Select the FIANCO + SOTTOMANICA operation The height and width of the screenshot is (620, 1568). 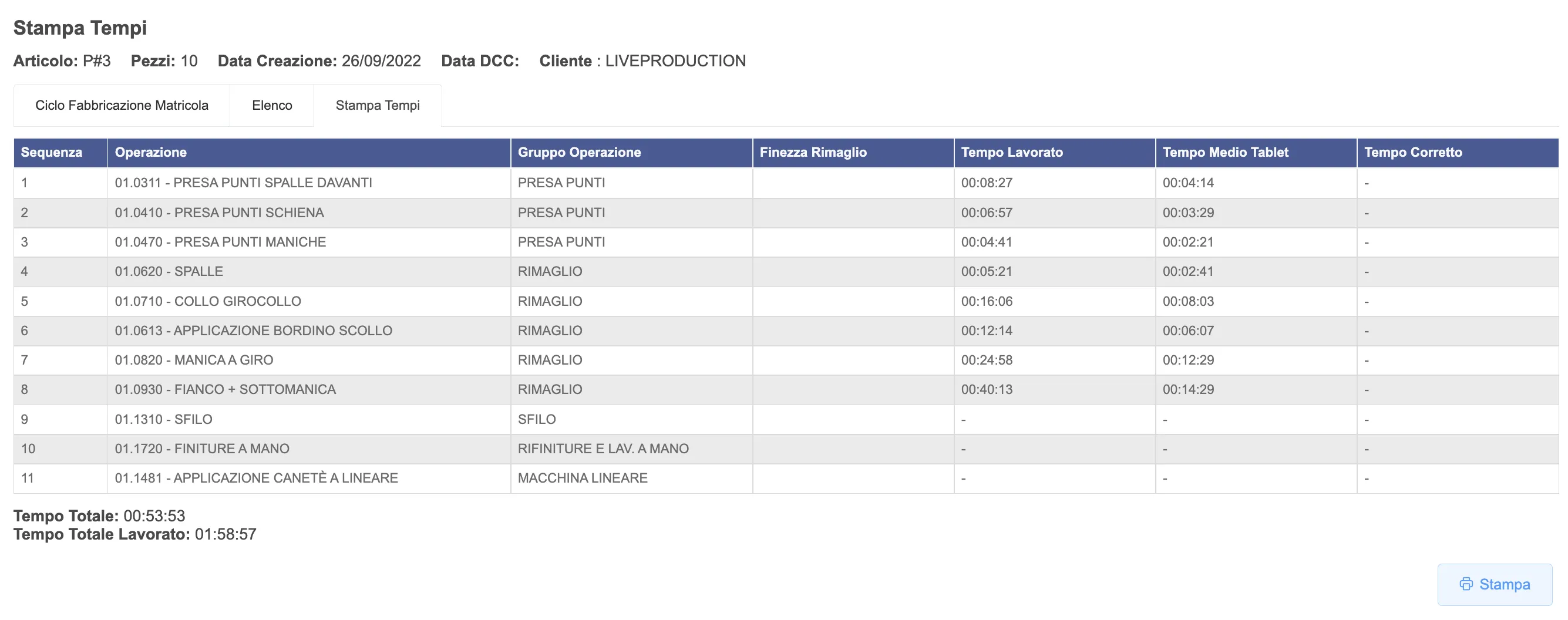[226, 389]
